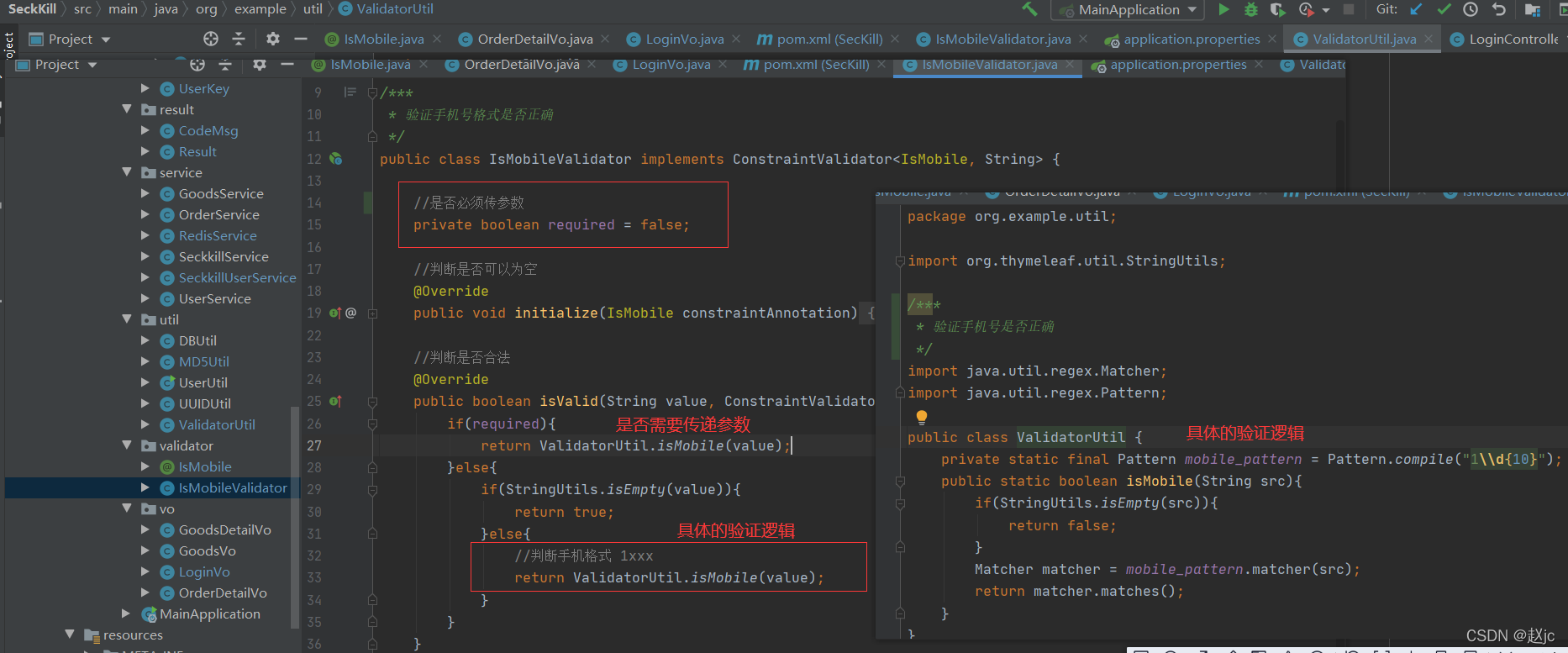Collapse the service folder arrow

click(x=127, y=172)
